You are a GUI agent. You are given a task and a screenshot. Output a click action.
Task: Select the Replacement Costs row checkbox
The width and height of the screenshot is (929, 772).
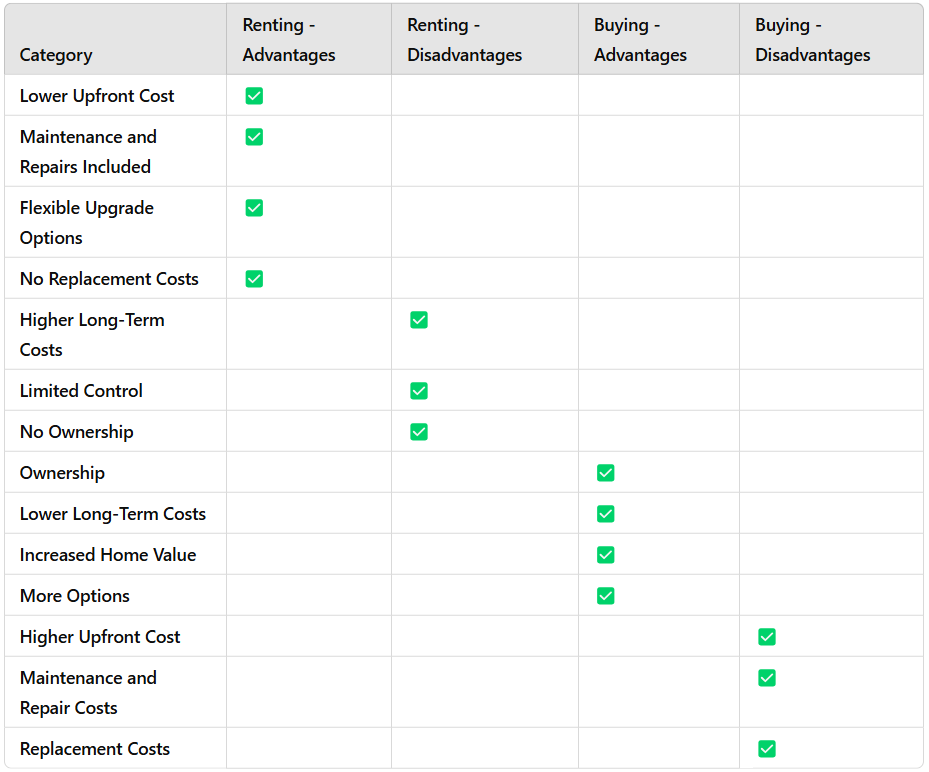(767, 749)
